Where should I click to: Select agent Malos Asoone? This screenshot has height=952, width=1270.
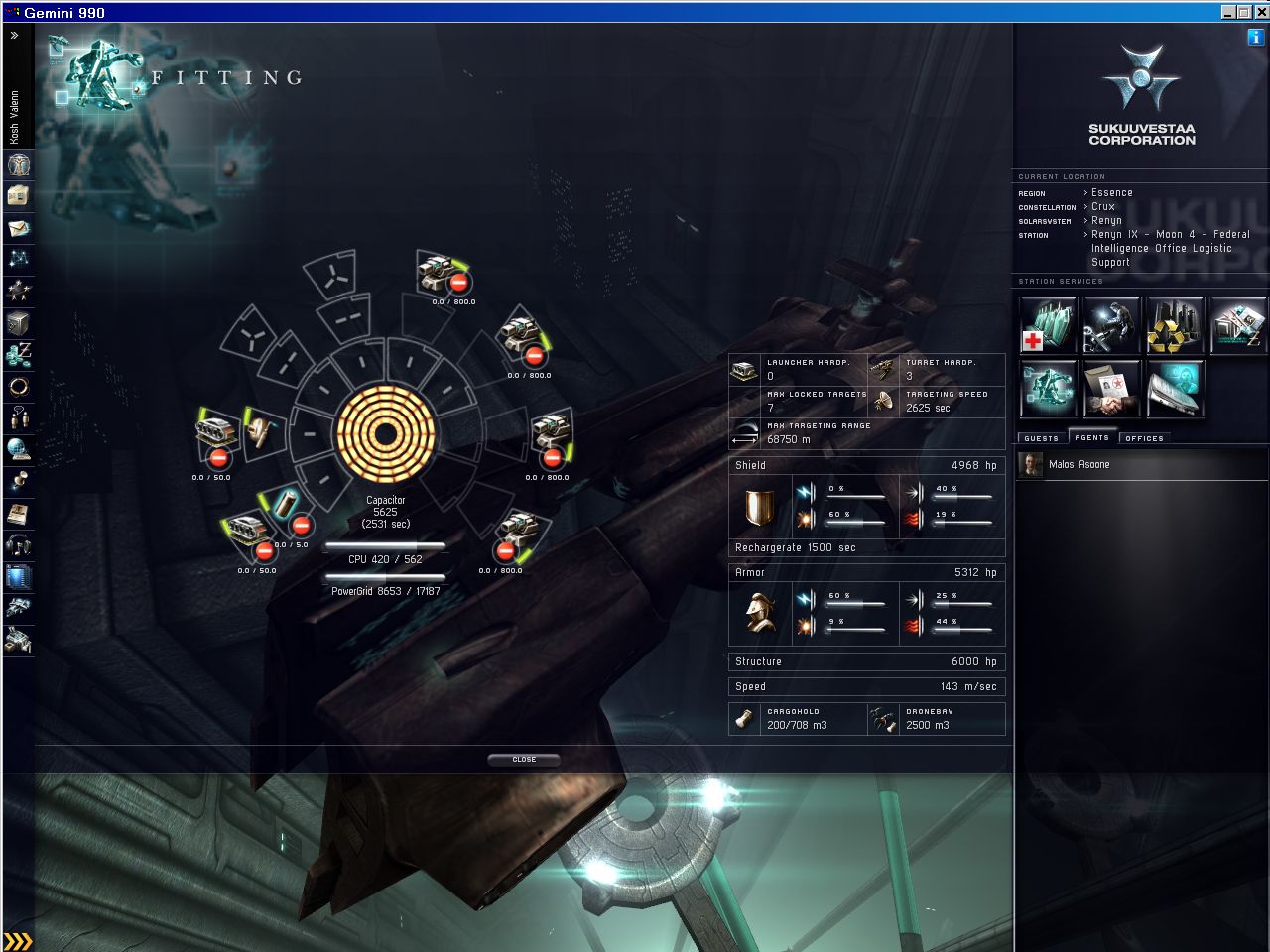click(x=1141, y=464)
